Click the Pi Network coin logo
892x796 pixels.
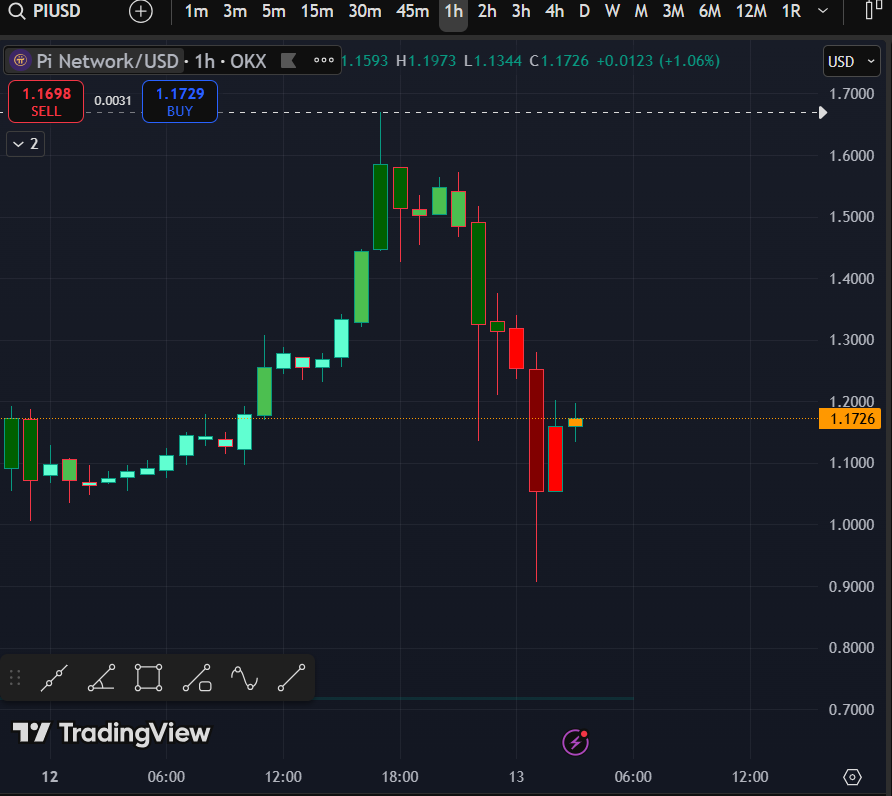coord(20,60)
